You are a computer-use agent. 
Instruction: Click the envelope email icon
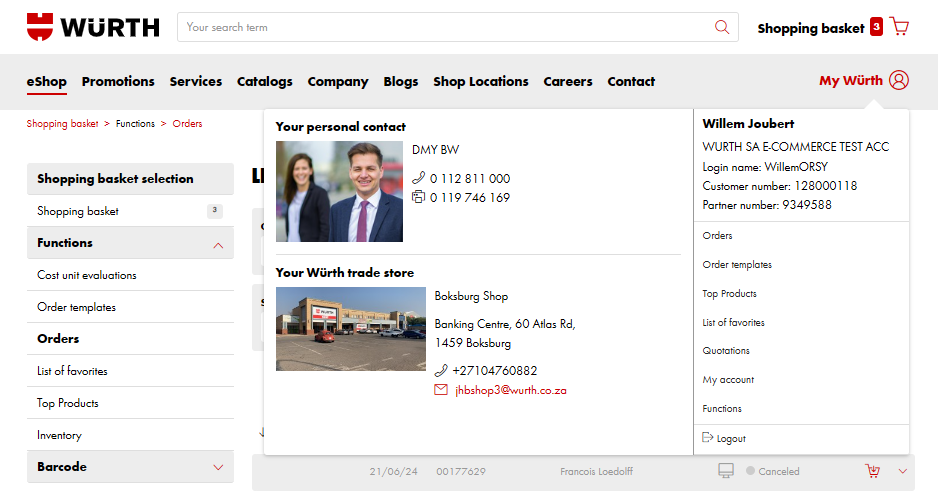(441, 390)
